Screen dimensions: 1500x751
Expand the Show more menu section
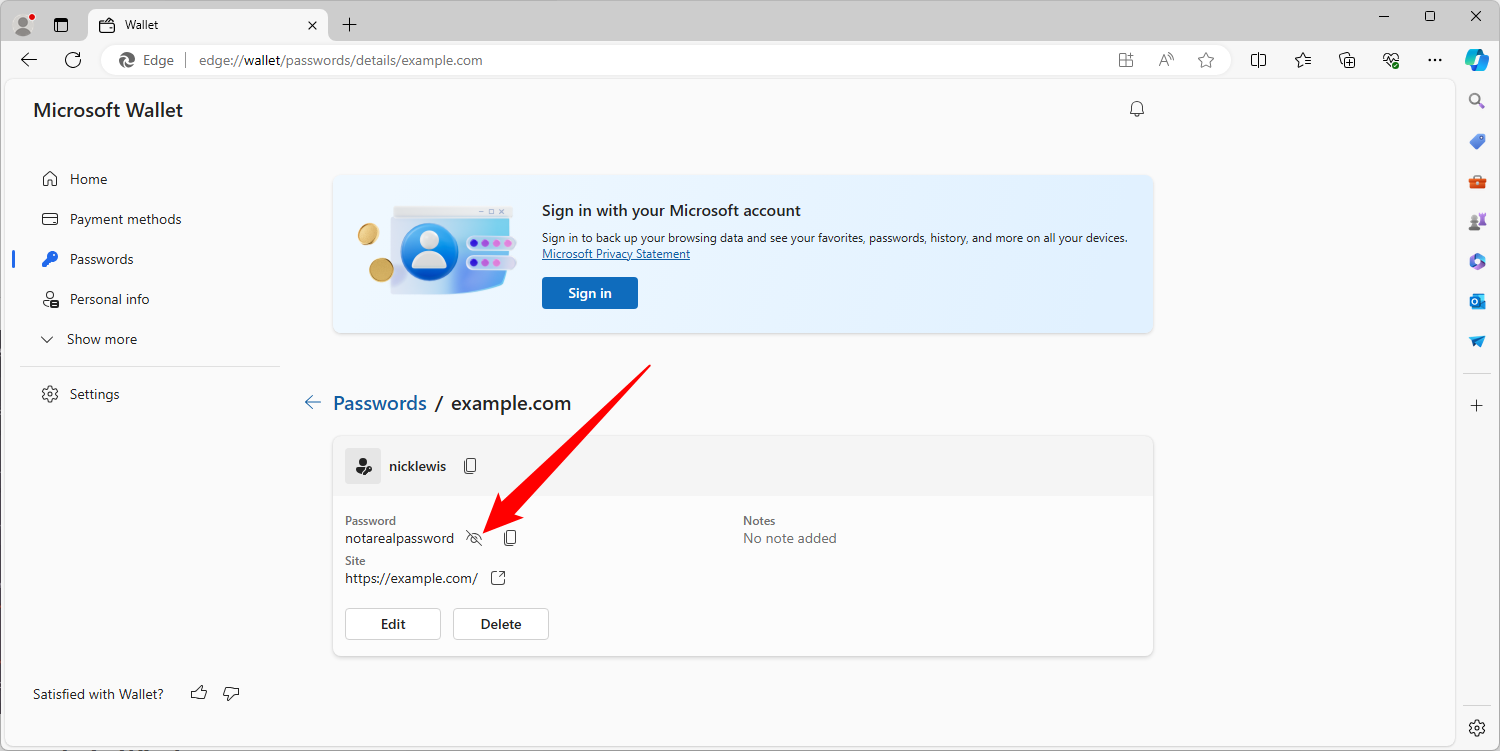[101, 339]
